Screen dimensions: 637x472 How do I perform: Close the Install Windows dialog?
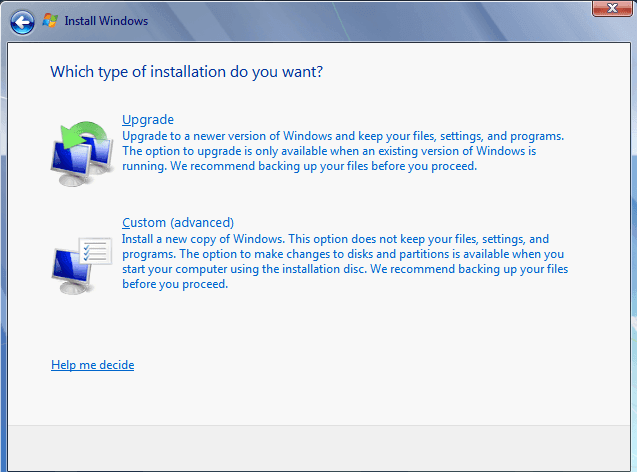(607, 9)
